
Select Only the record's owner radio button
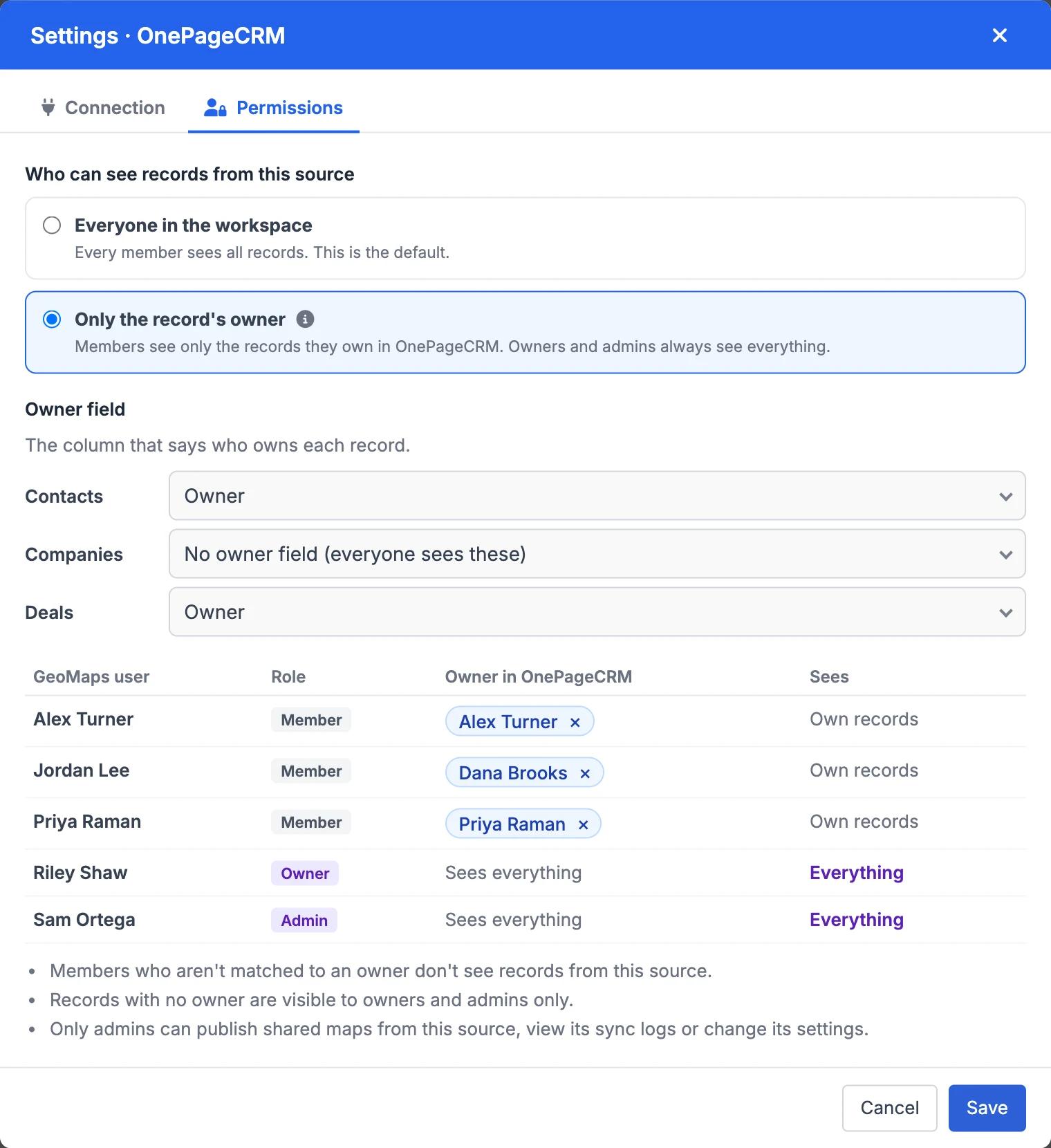click(52, 320)
